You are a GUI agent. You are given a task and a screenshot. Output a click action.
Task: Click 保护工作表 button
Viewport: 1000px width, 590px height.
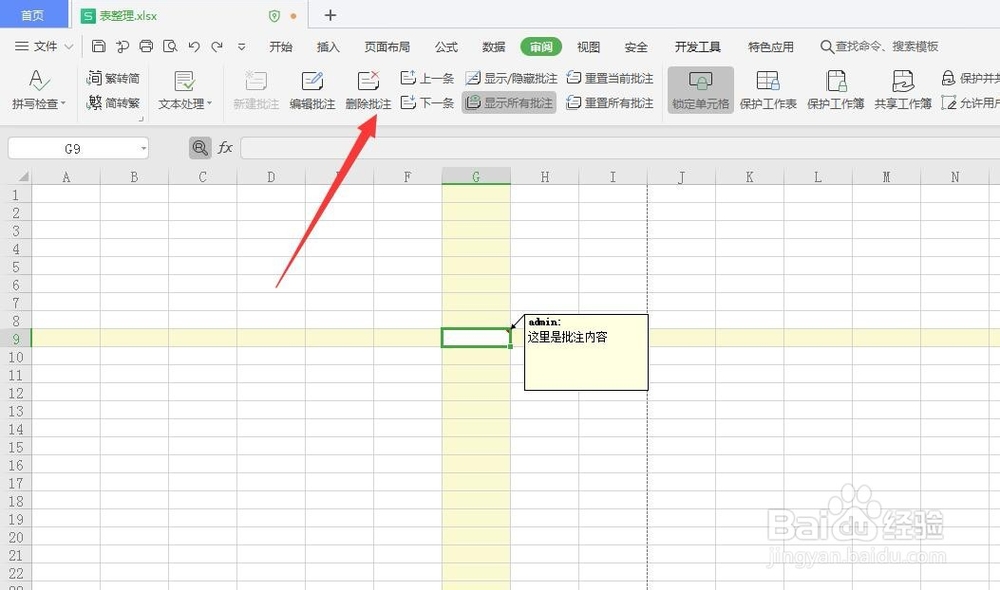coord(768,90)
